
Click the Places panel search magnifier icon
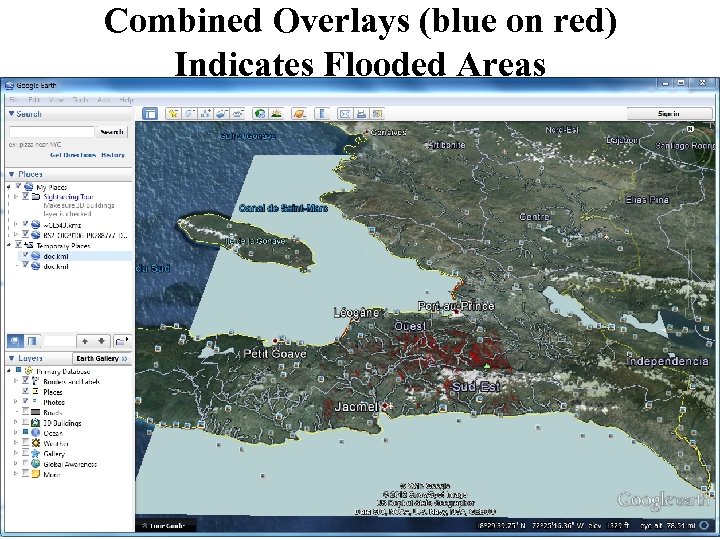click(15, 341)
